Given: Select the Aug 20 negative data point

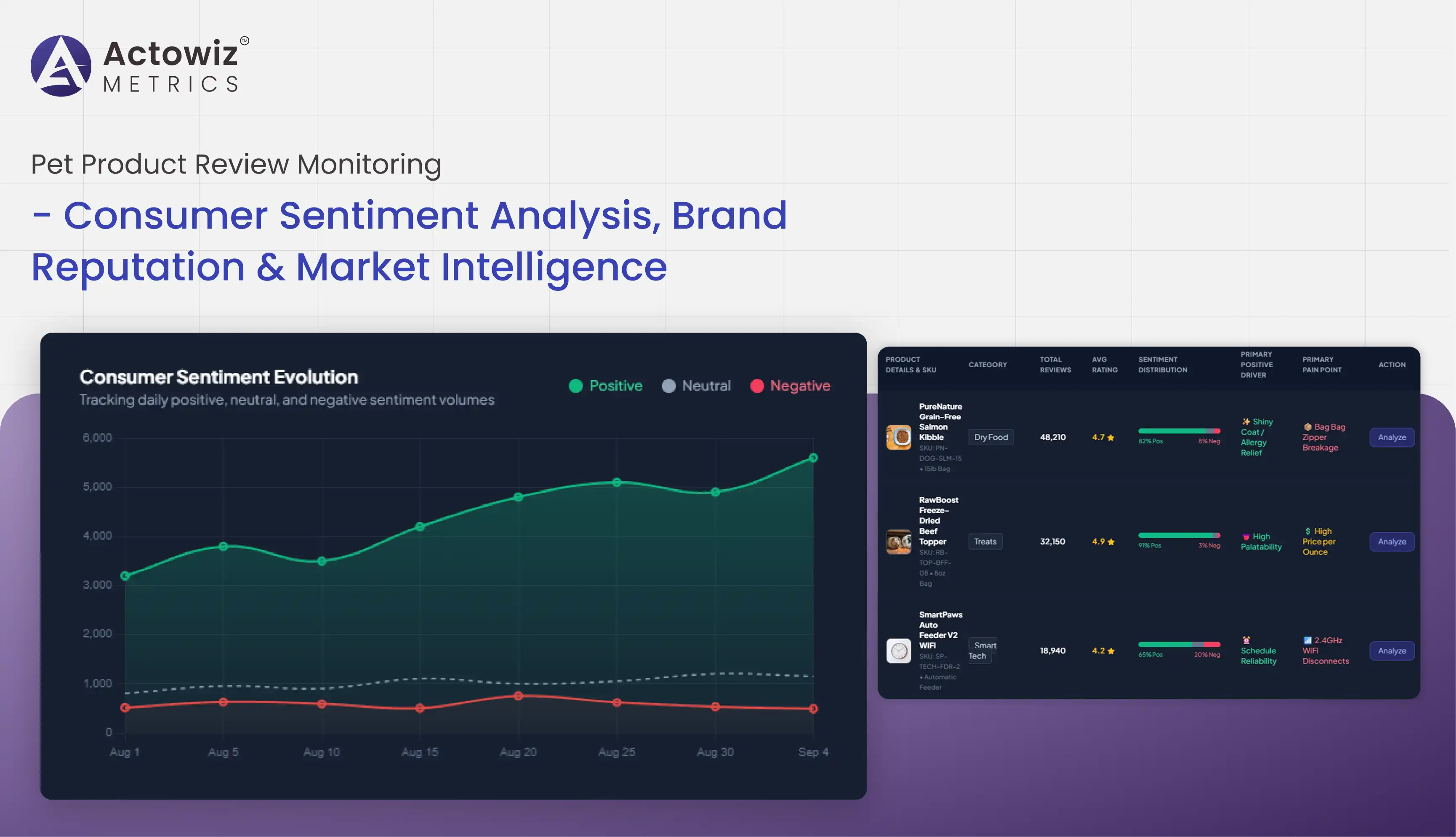Looking at the screenshot, I should click(518, 696).
